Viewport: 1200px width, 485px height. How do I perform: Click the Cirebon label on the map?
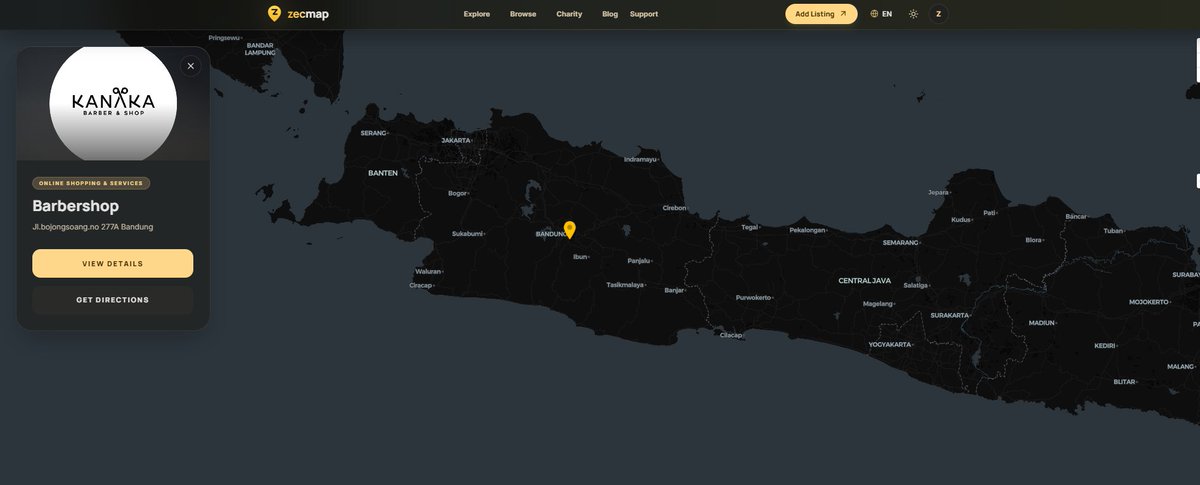point(675,208)
